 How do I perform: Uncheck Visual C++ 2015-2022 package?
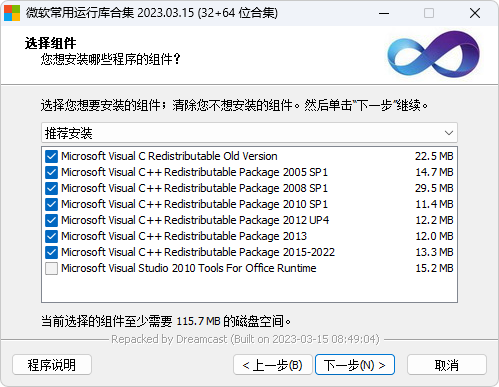tap(51, 252)
